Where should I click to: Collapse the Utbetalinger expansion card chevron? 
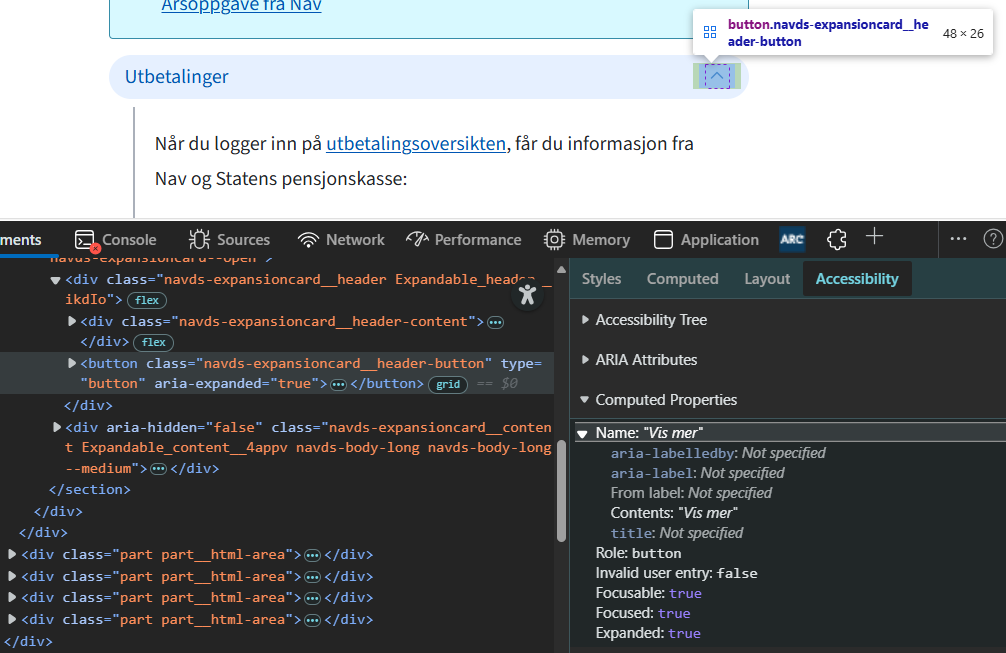point(717,76)
